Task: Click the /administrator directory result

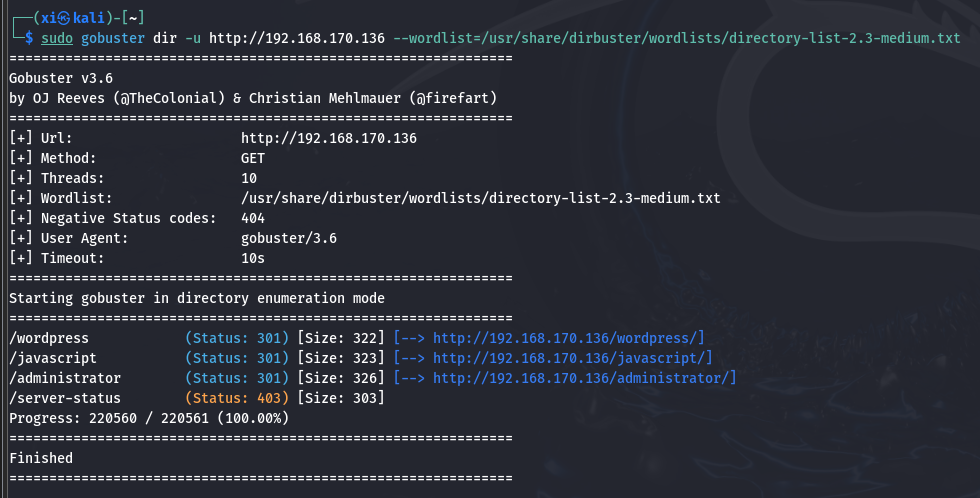Action: click(x=65, y=378)
